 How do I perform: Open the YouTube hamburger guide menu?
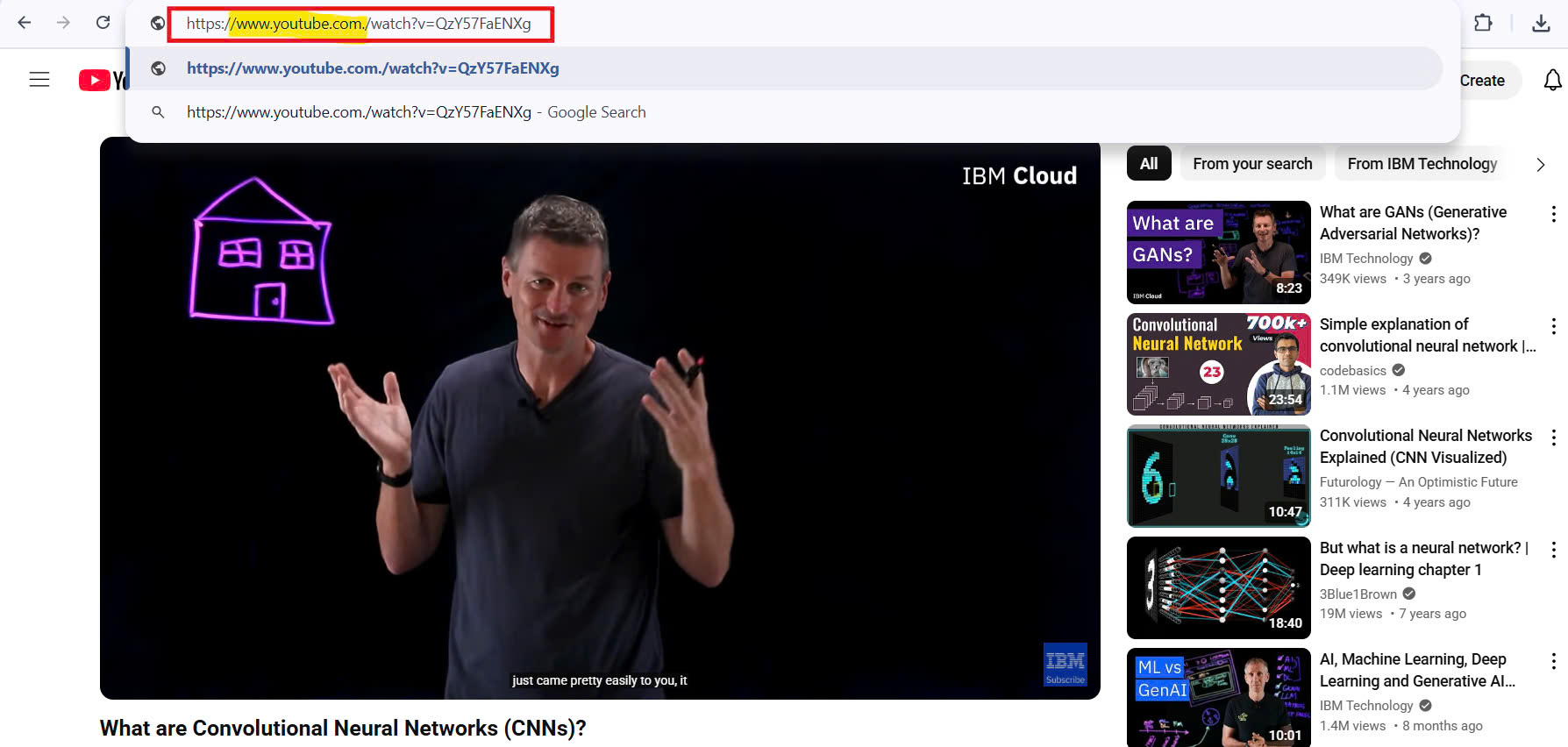pyautogui.click(x=39, y=80)
